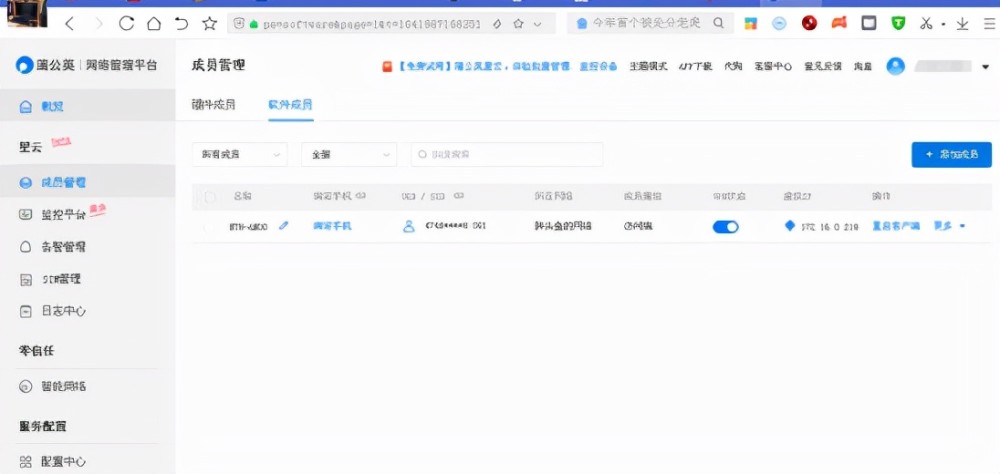Click the browser refresh icon
Image resolution: width=1000 pixels, height=474 pixels.
point(126,23)
